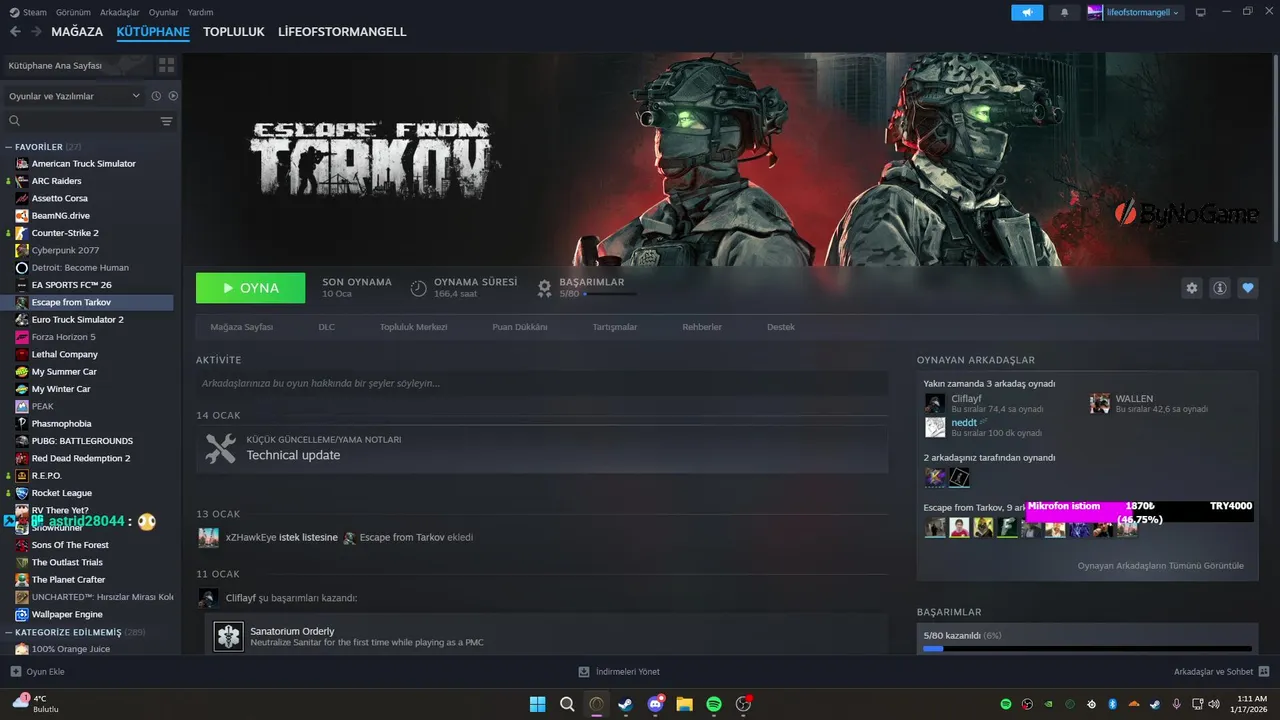Click the library search field

point(80,121)
